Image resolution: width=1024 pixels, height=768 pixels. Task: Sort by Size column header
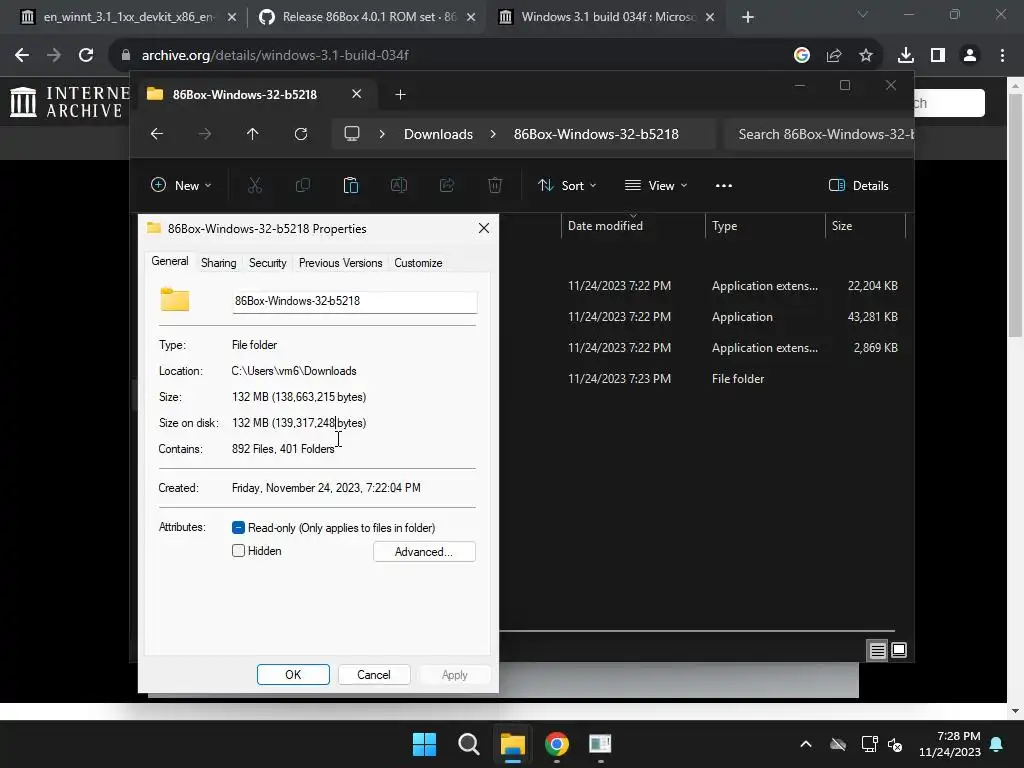(865, 225)
